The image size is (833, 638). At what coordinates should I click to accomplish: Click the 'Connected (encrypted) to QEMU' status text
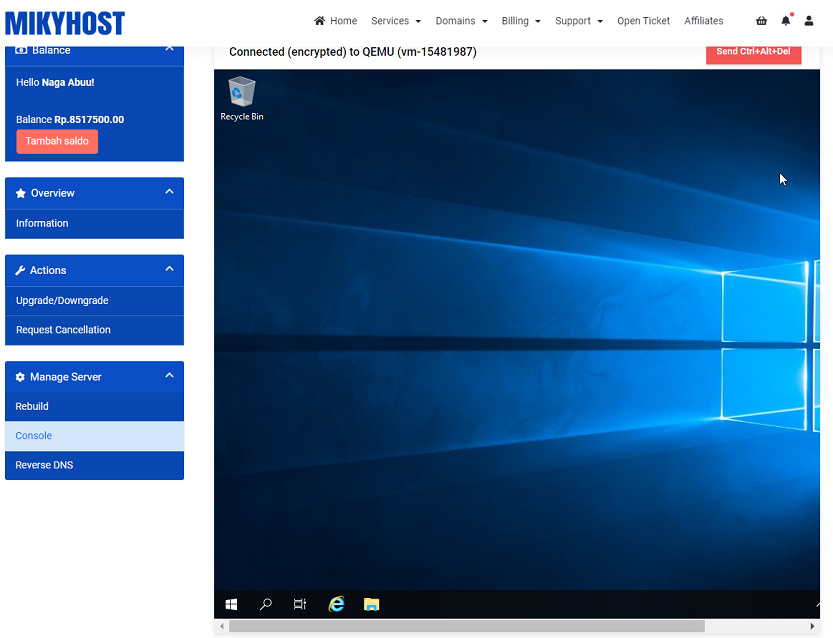click(353, 52)
